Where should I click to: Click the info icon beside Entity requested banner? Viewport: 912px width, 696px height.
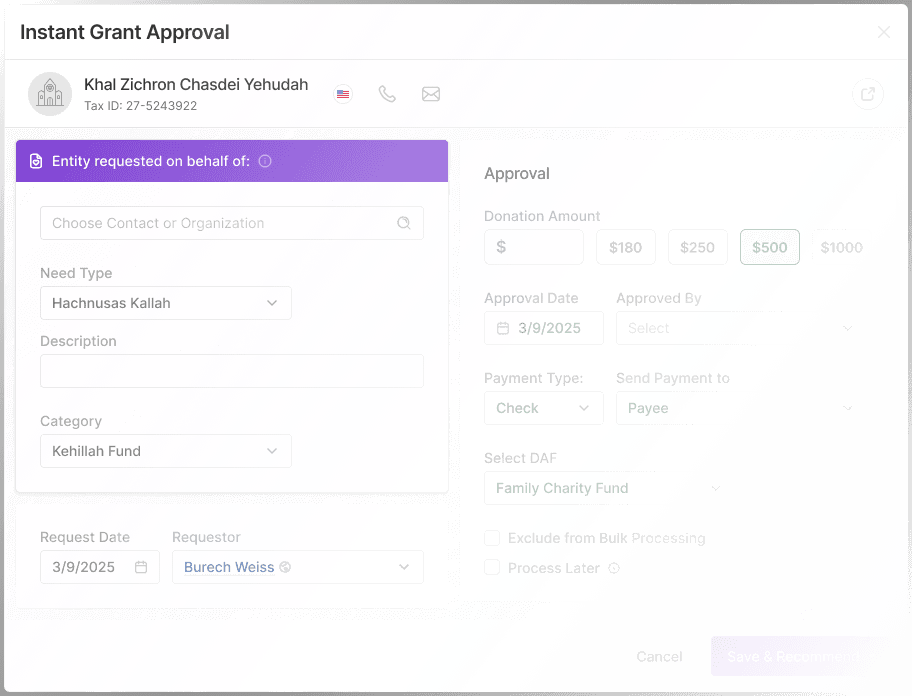point(265,160)
